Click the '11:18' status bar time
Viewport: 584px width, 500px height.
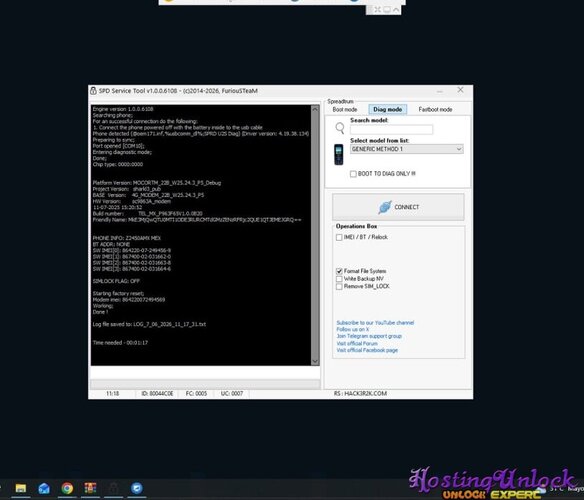click(x=112, y=393)
